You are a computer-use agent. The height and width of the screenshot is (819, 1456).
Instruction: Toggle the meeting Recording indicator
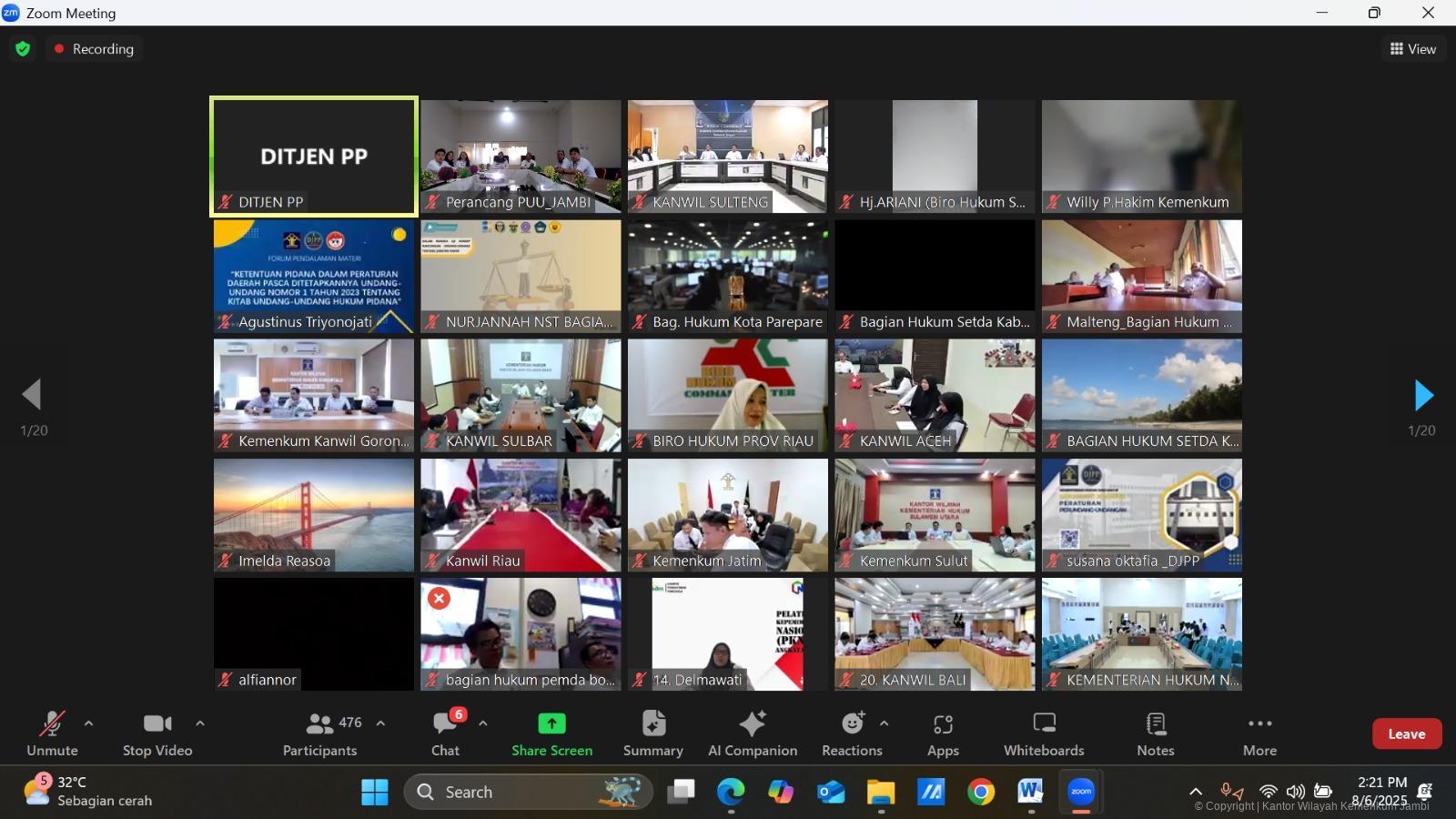pos(94,48)
